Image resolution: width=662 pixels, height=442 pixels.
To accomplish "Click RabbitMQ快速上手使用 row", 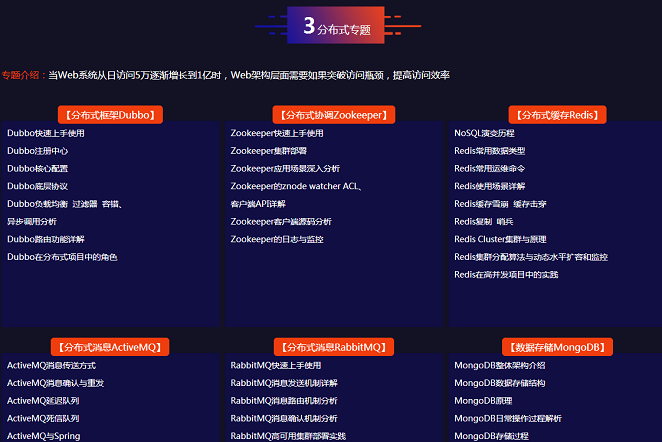I will point(276,366).
